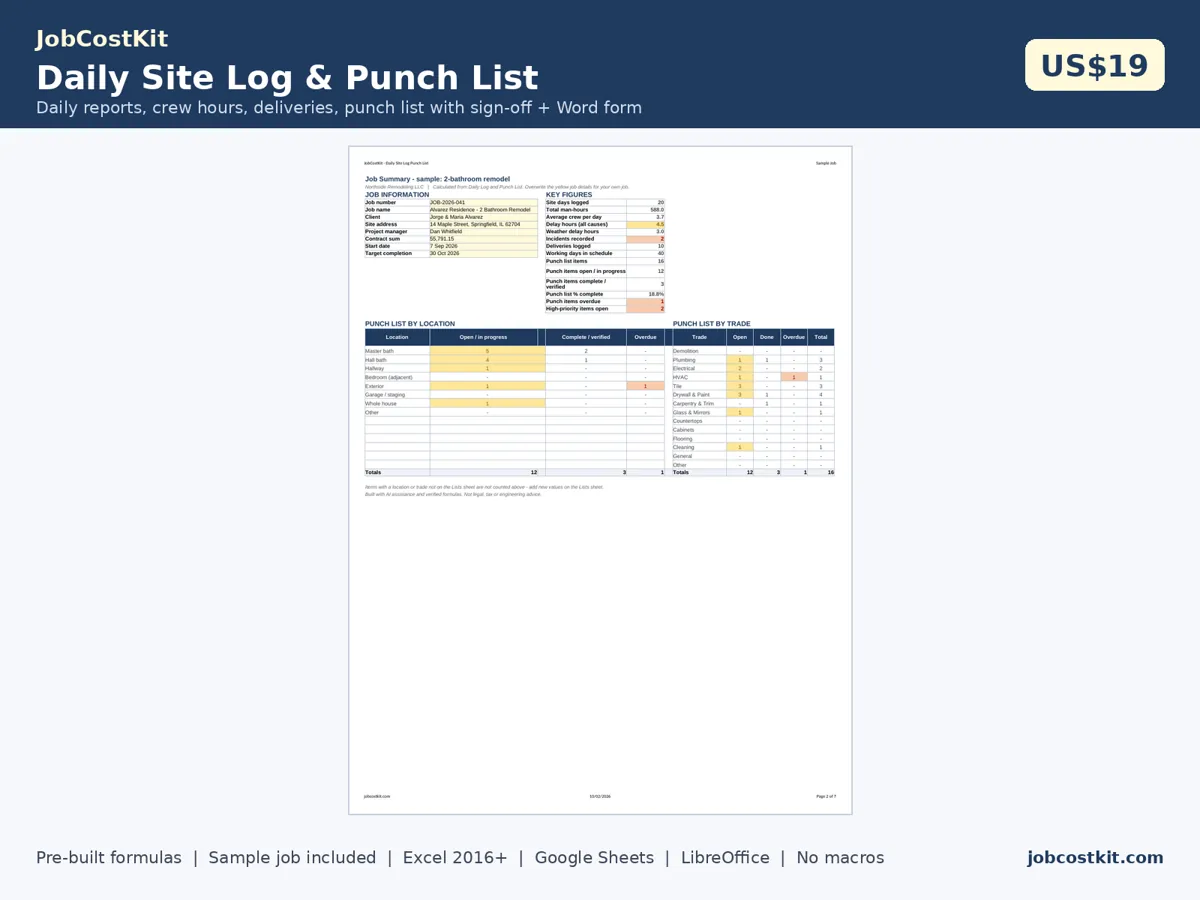Click the 'Weather delay hours' label
This screenshot has width=1200, height=900.
point(572,231)
